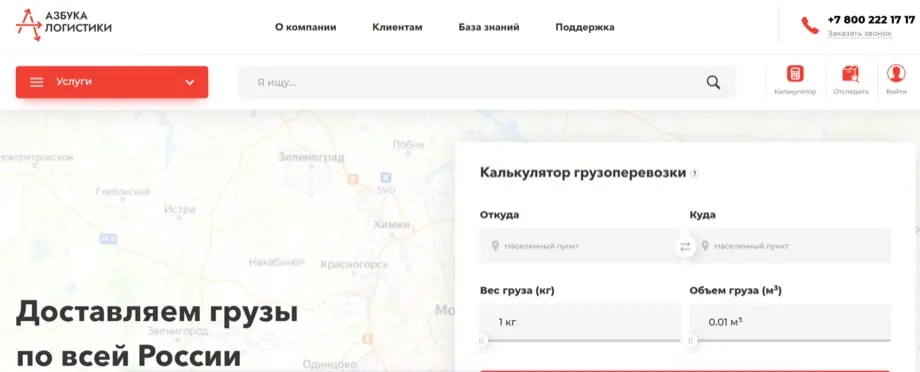Click the Химки label on the map

click(x=391, y=225)
